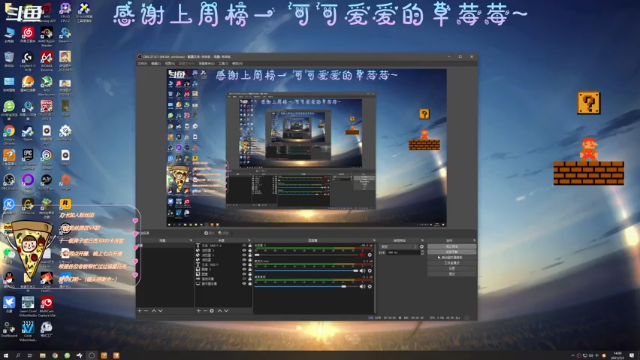Open Rockstar Games Launcher desktop icon

tap(65, 204)
